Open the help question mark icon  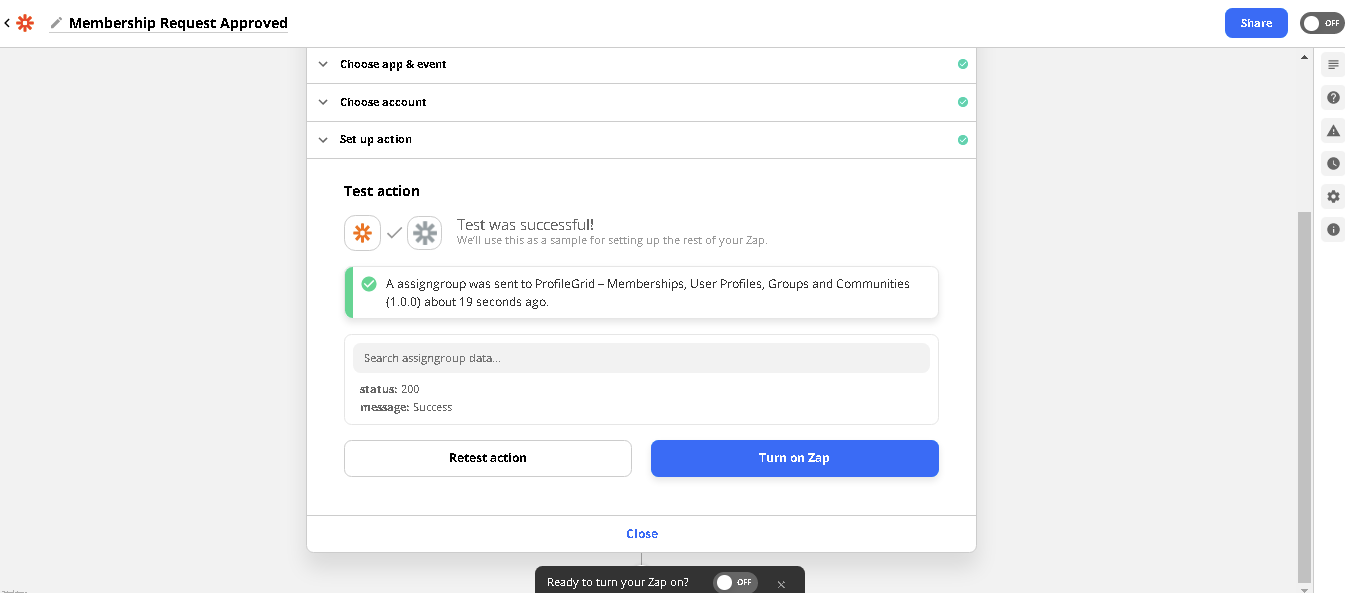[1333, 98]
